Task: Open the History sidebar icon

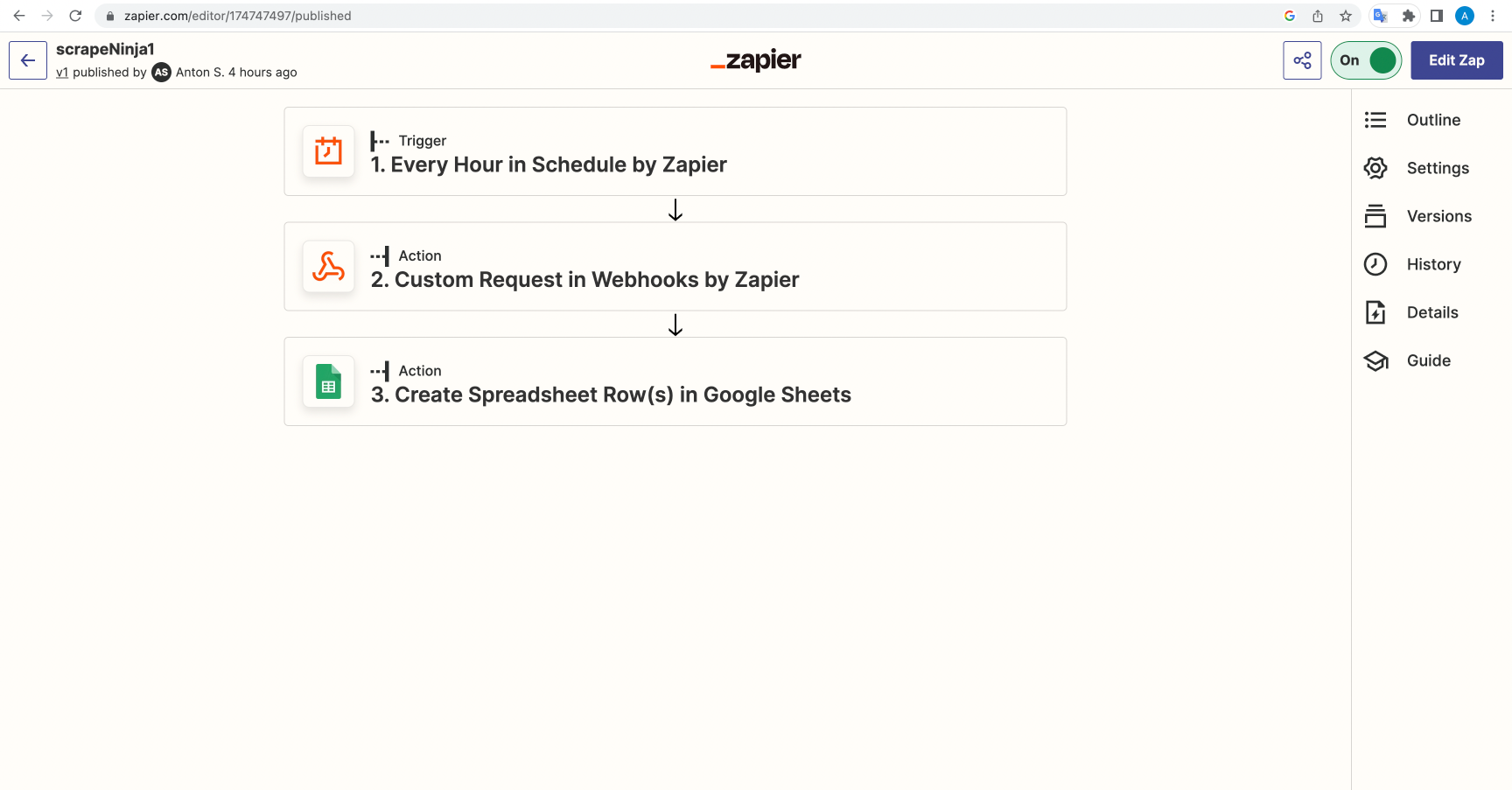Action: (x=1375, y=264)
